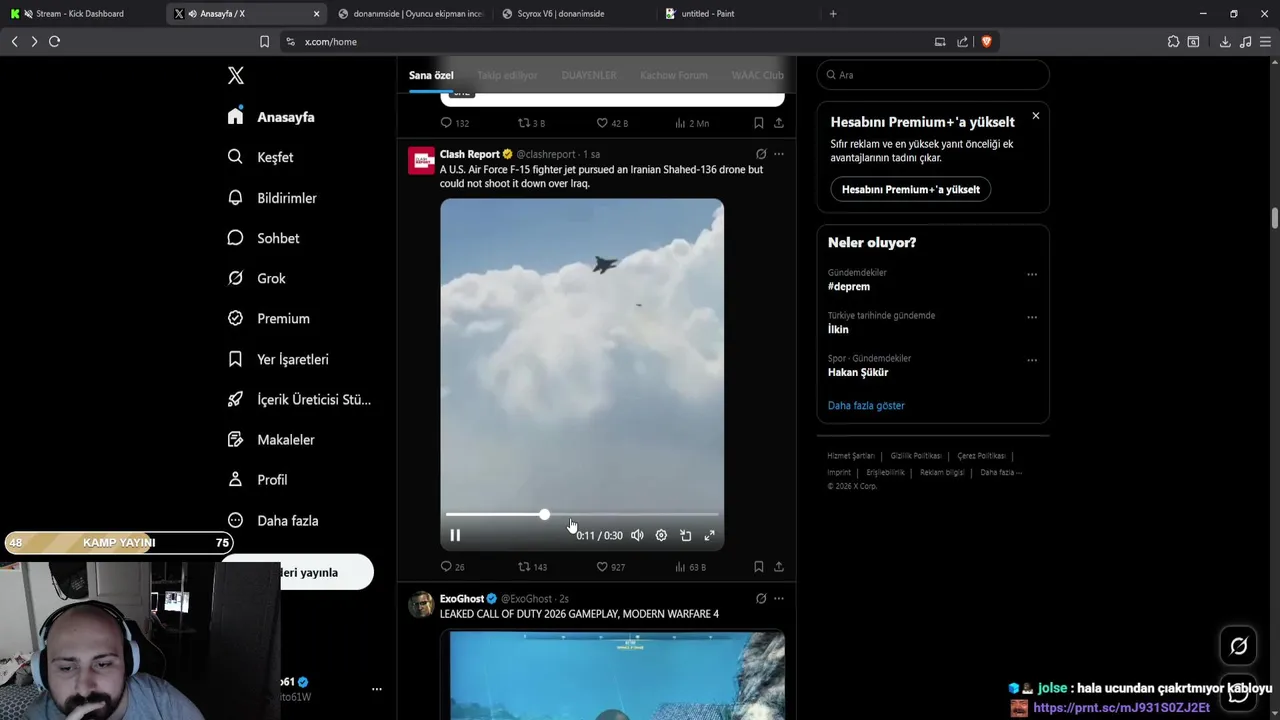Open the browser hamburger menu

pyautogui.click(x=1265, y=41)
